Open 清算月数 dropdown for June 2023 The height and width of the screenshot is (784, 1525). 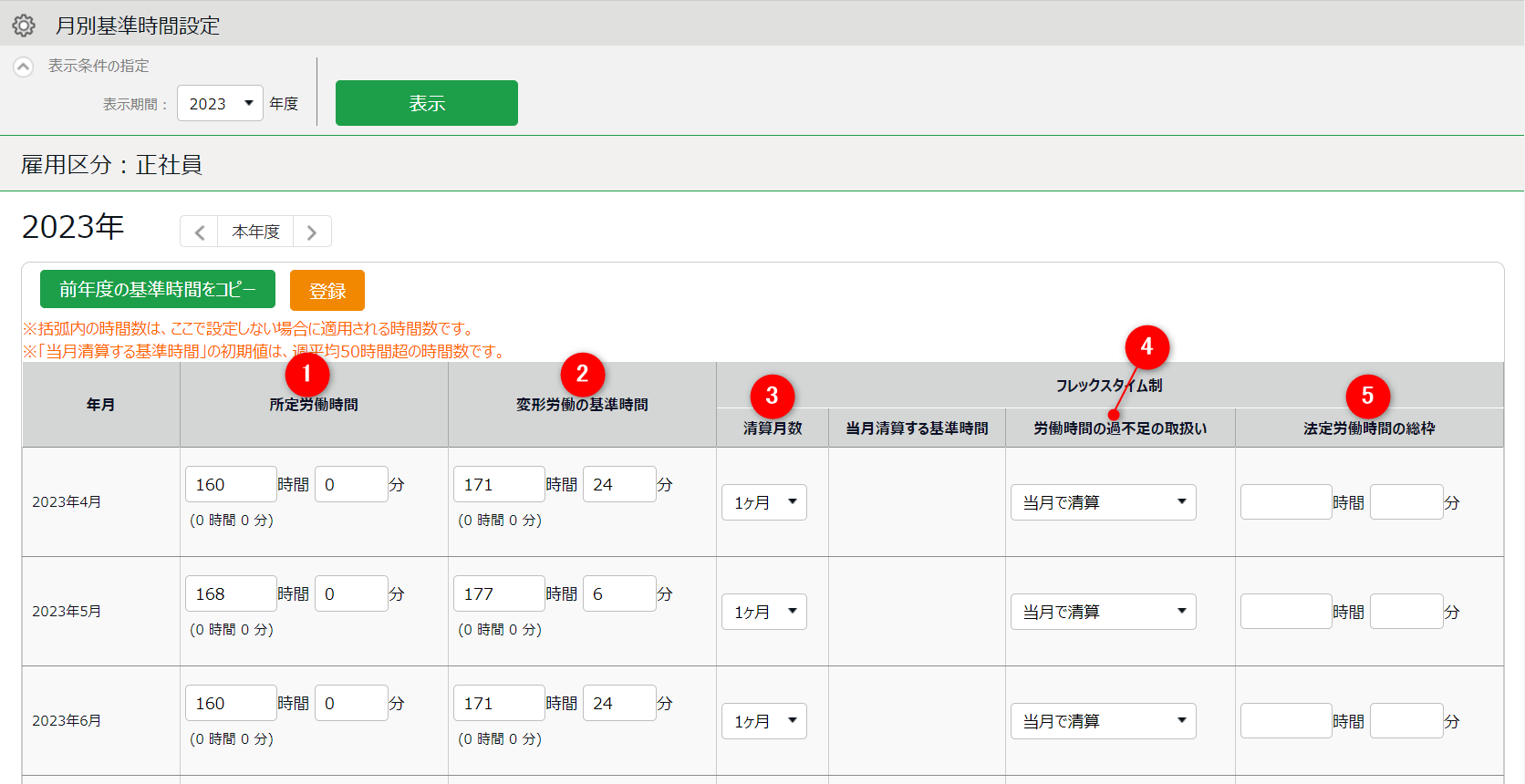tap(763, 721)
